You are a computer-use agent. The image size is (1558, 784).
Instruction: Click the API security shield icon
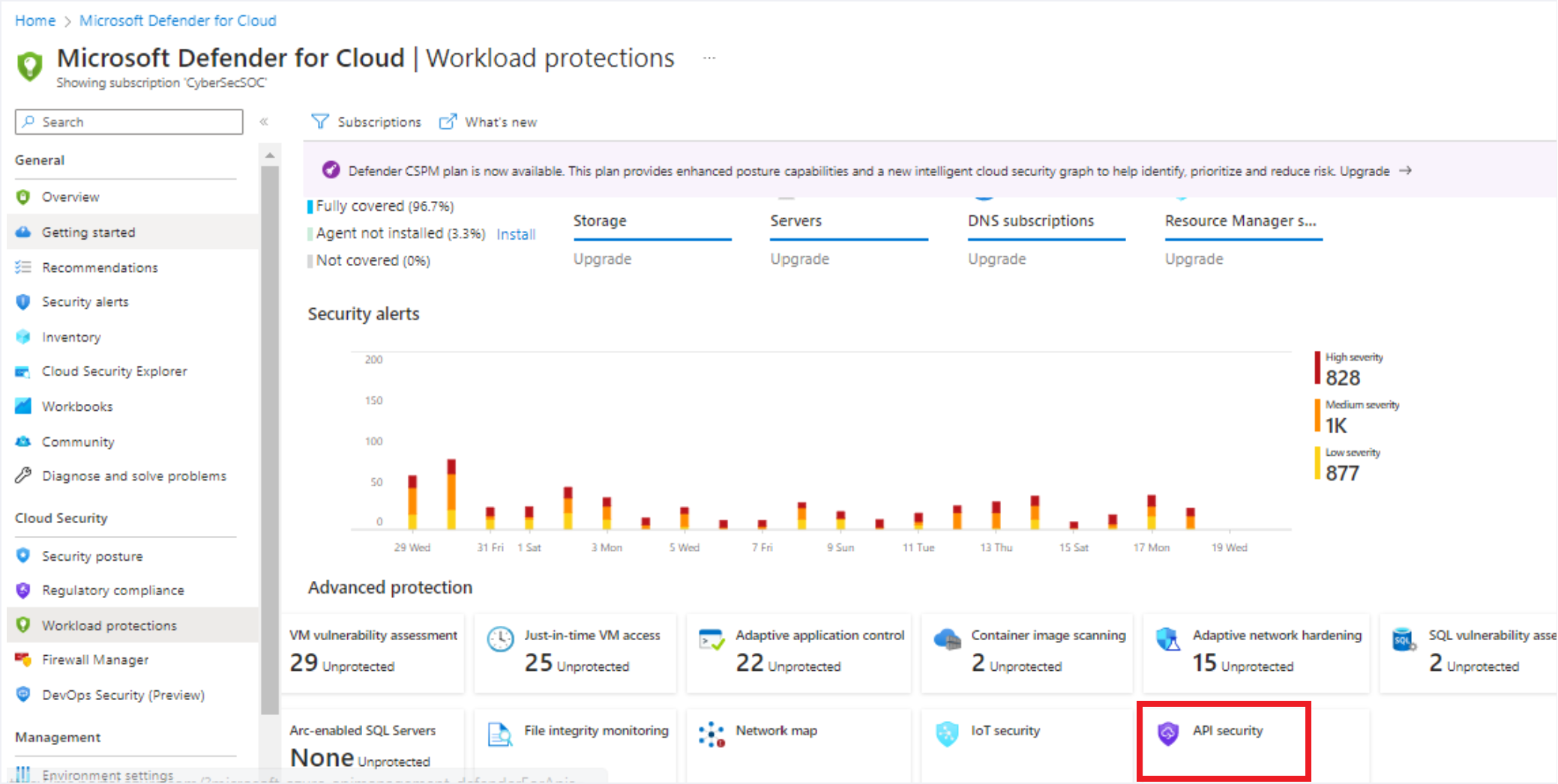coord(1168,733)
